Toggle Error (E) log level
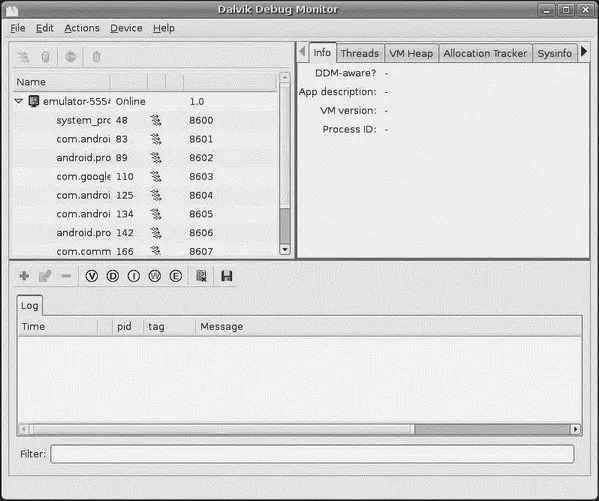This screenshot has width=599, height=501. 176,276
